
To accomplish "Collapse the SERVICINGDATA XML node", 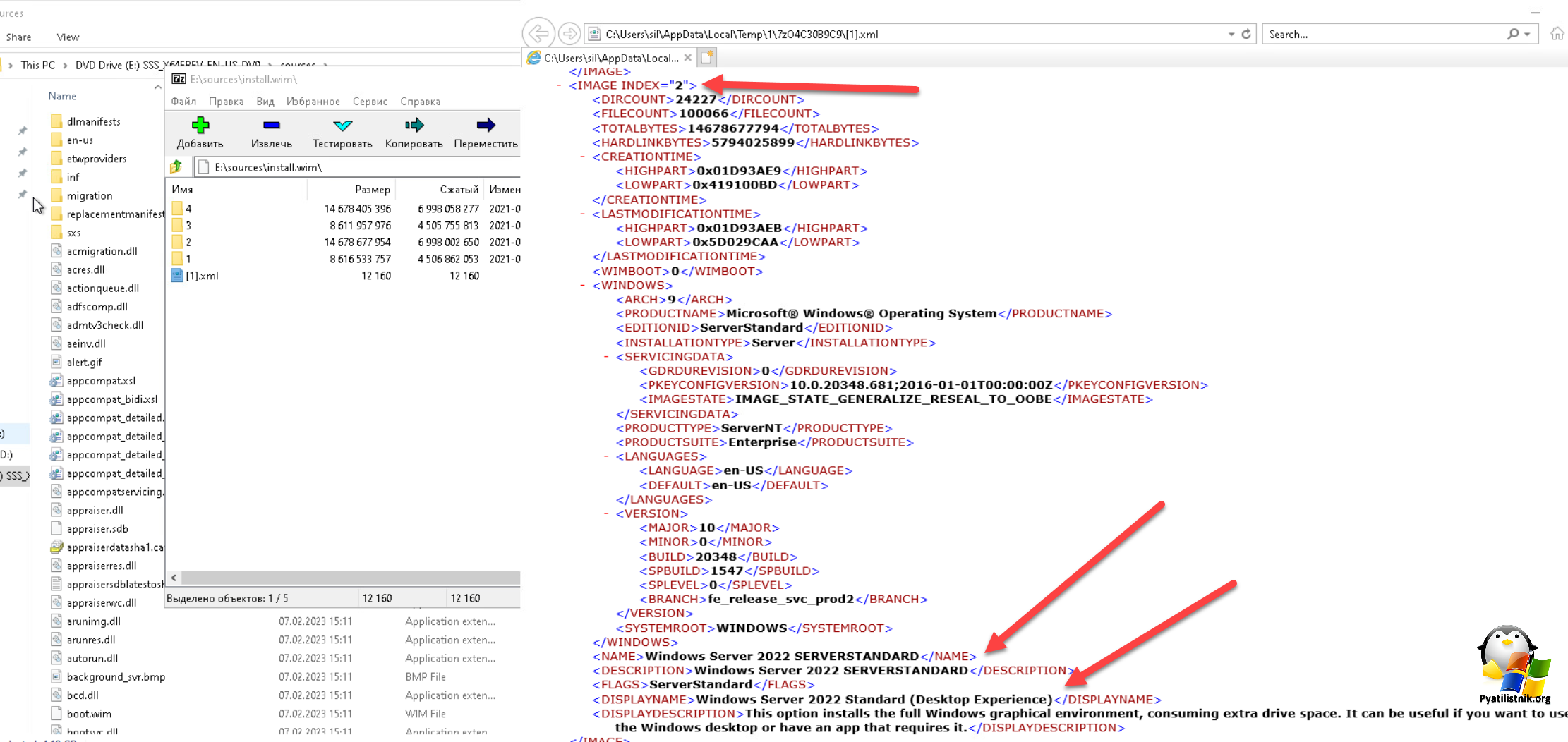I will coord(605,357).
